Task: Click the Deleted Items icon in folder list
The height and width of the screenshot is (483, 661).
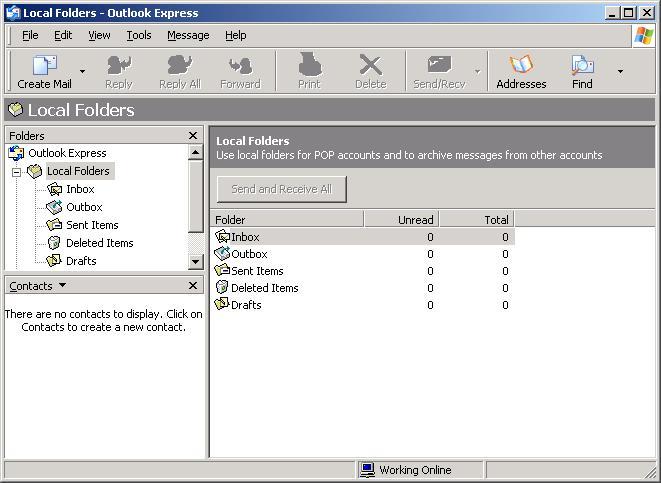Action: click(222, 287)
